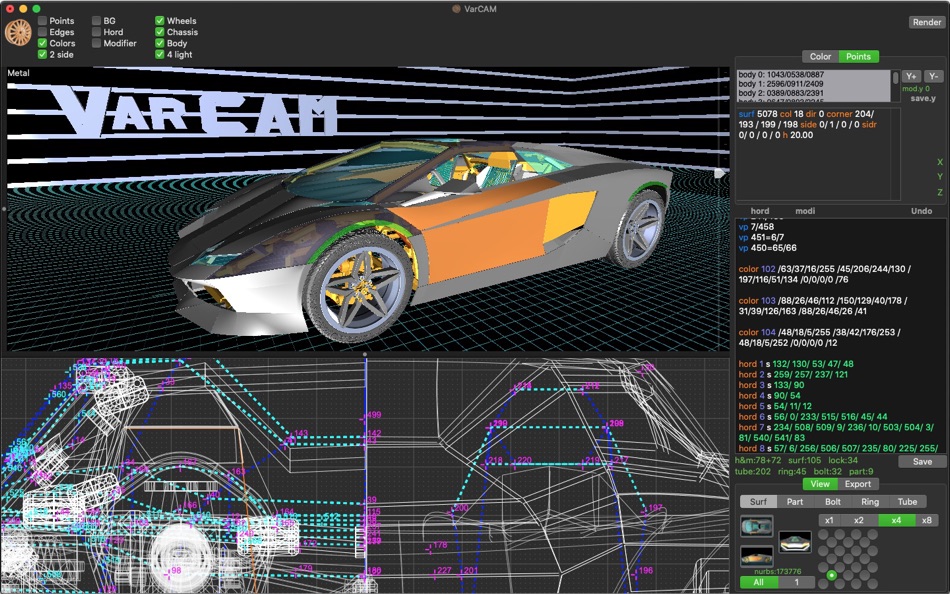The height and width of the screenshot is (594, 950).
Task: Select the body 0 row in list
Action: point(814,75)
